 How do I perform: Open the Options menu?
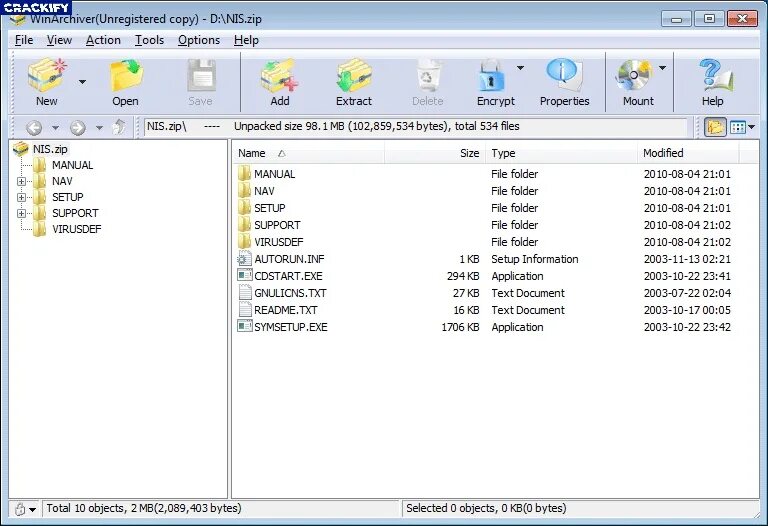click(199, 40)
